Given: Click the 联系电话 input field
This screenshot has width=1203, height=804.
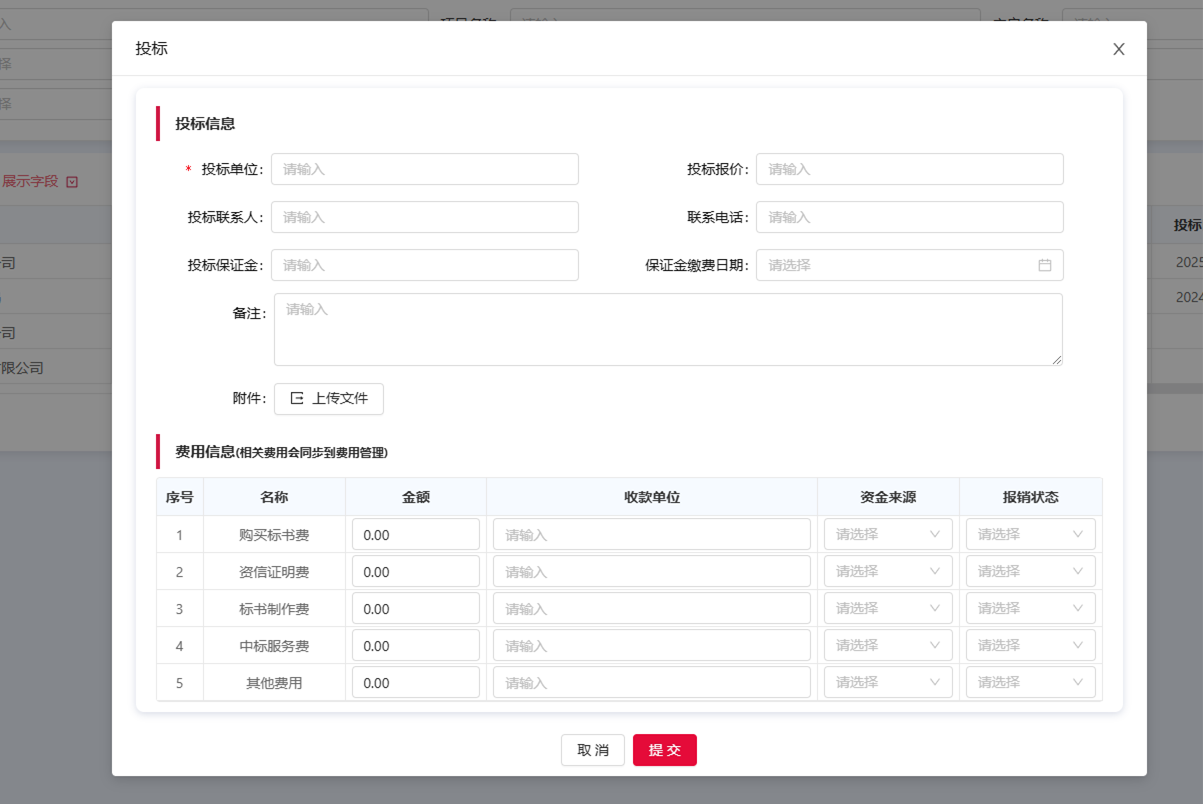Looking at the screenshot, I should tap(908, 217).
